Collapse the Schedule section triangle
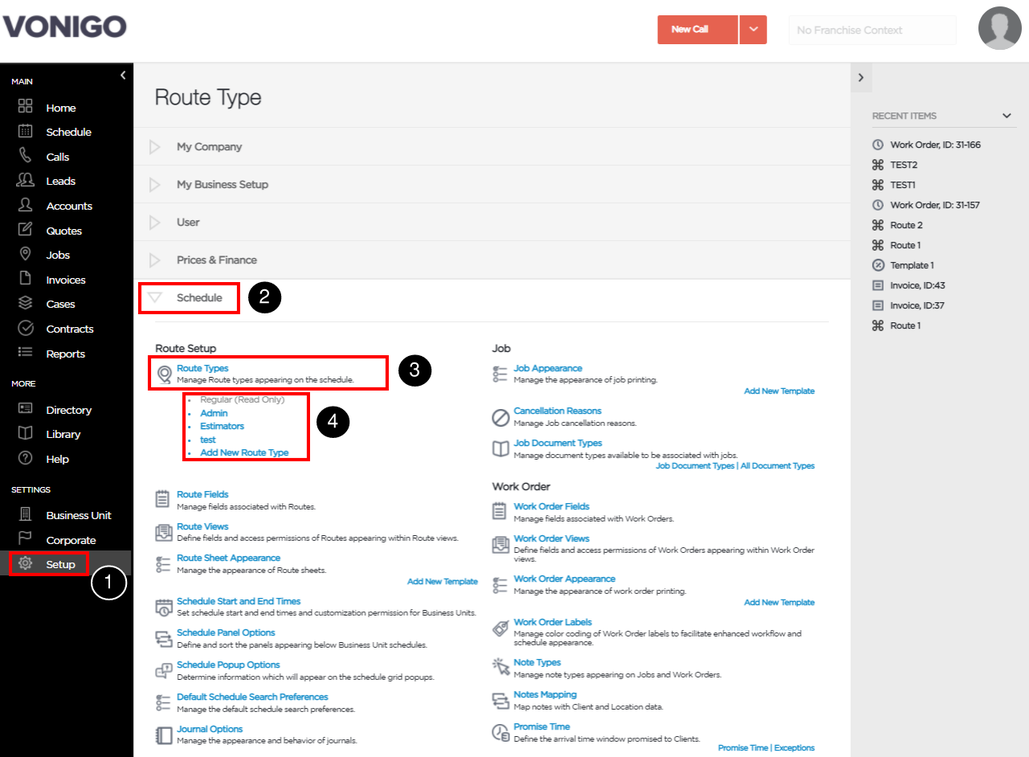The height and width of the screenshot is (757, 1029). click(x=155, y=297)
